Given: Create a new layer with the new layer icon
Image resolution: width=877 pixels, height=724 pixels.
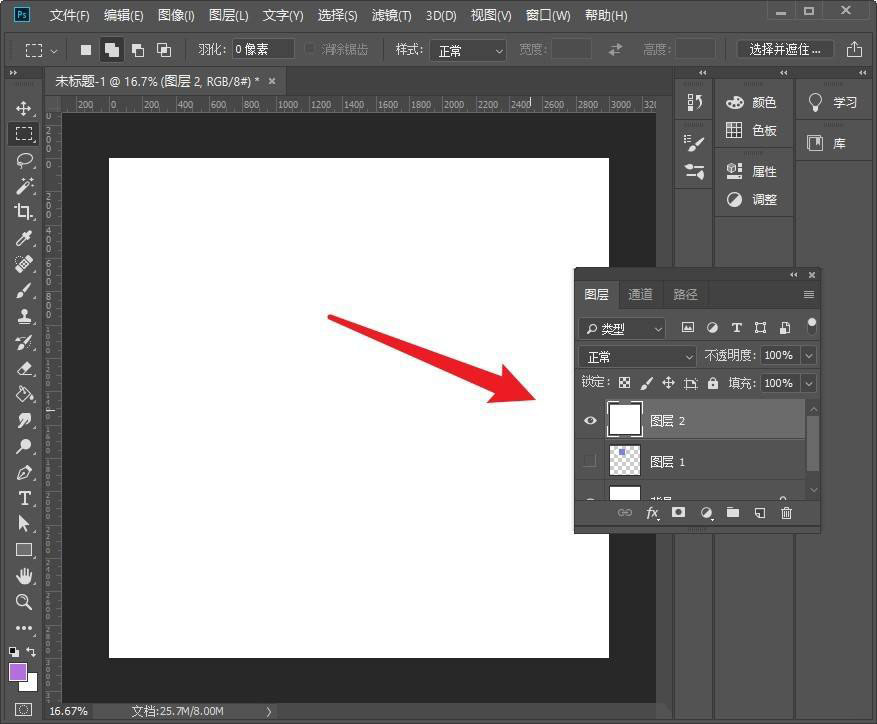Looking at the screenshot, I should [x=759, y=513].
